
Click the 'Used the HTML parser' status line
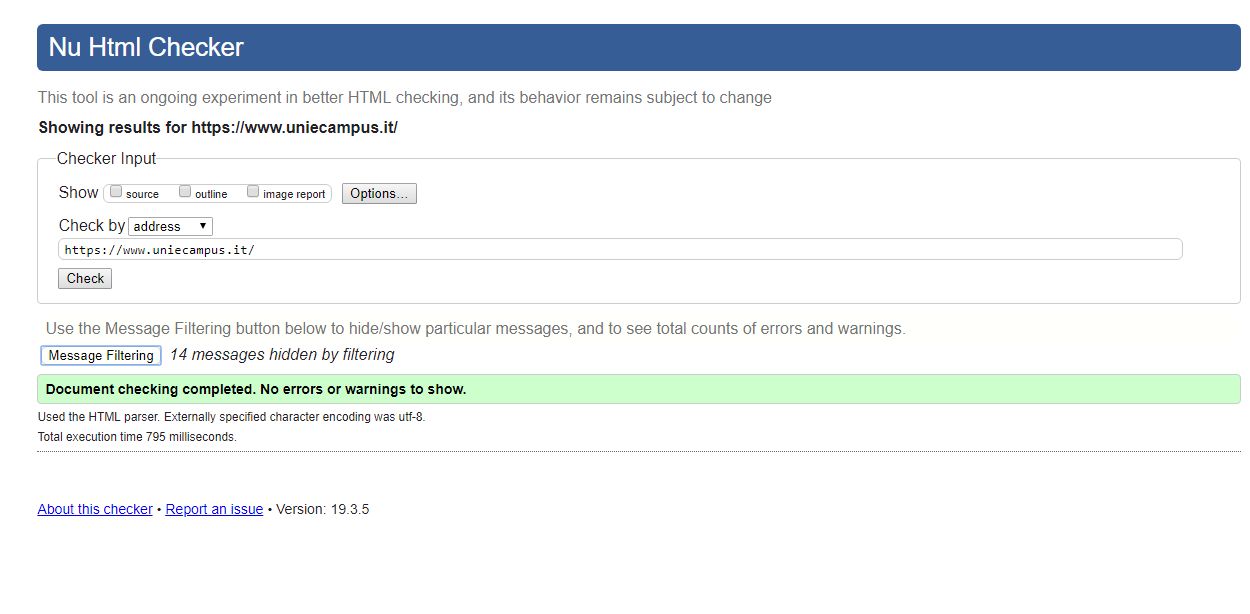231,417
